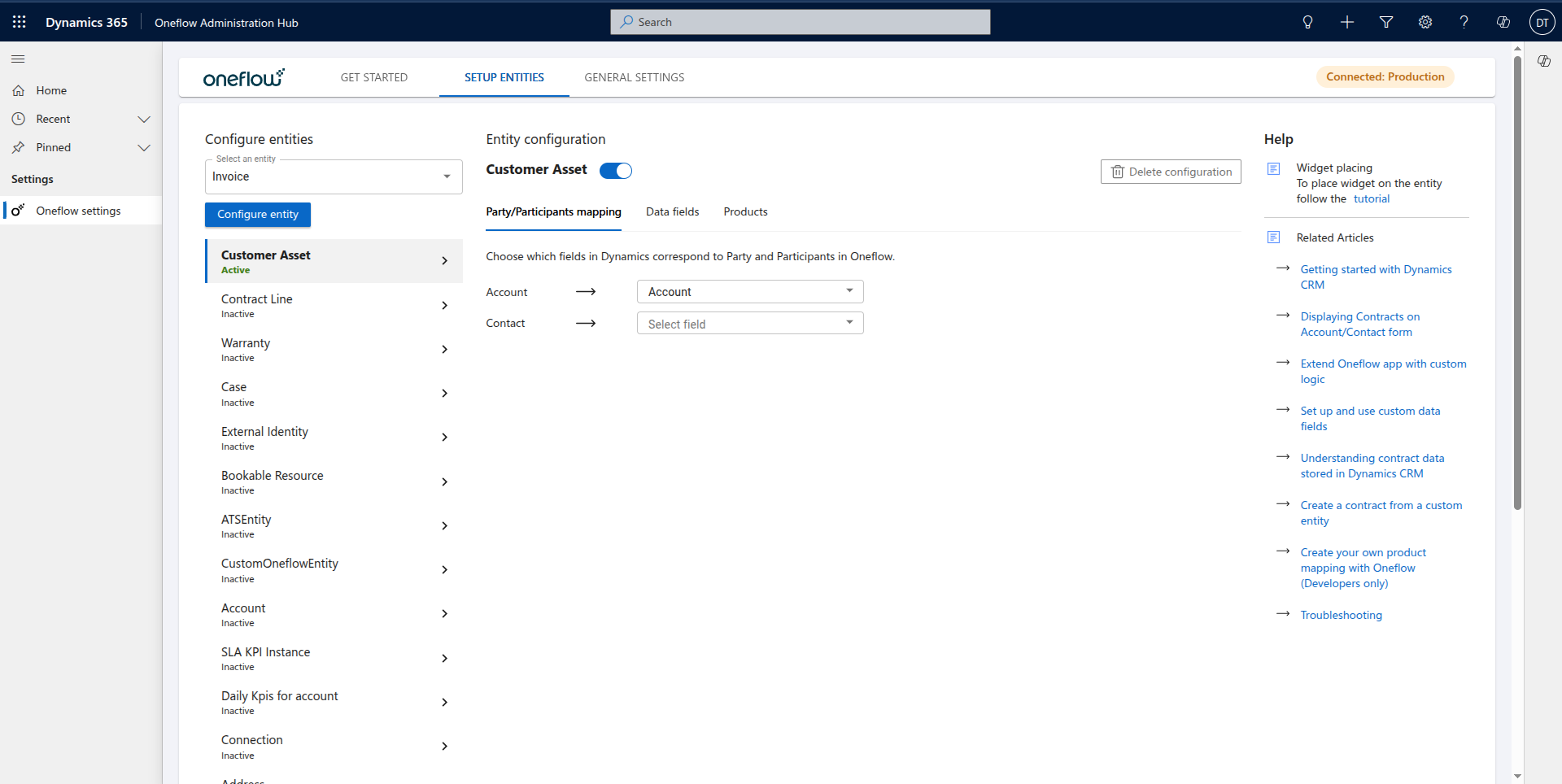Select the Data fields tab
The height and width of the screenshot is (784, 1562).
(x=673, y=211)
